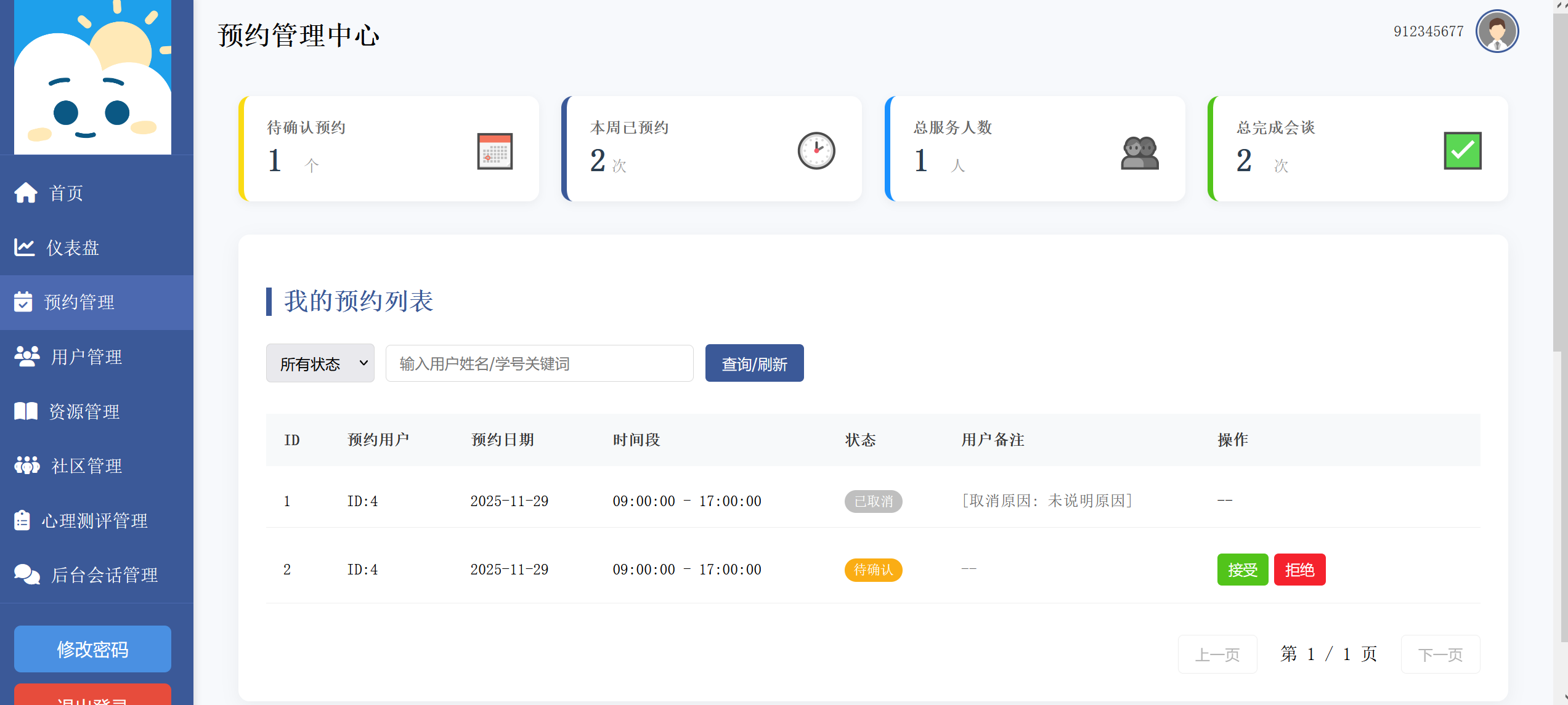Click the 用户备注 column header
This screenshot has width=1568, height=705.
pos(993,440)
